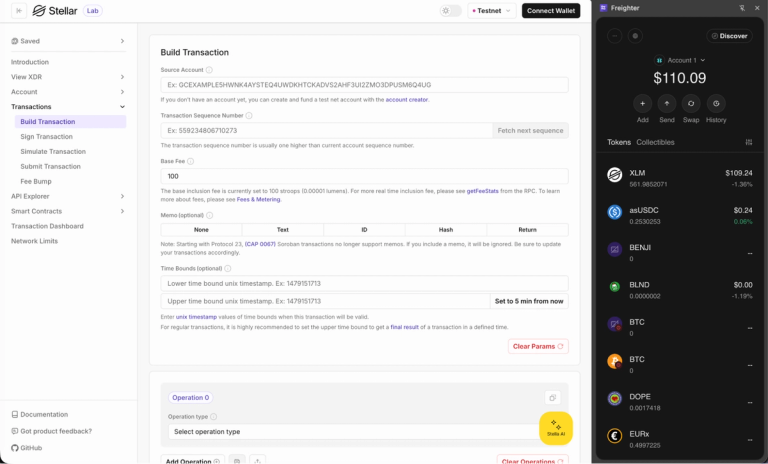
Task: Open Fee Bump page
Action: tap(36, 181)
